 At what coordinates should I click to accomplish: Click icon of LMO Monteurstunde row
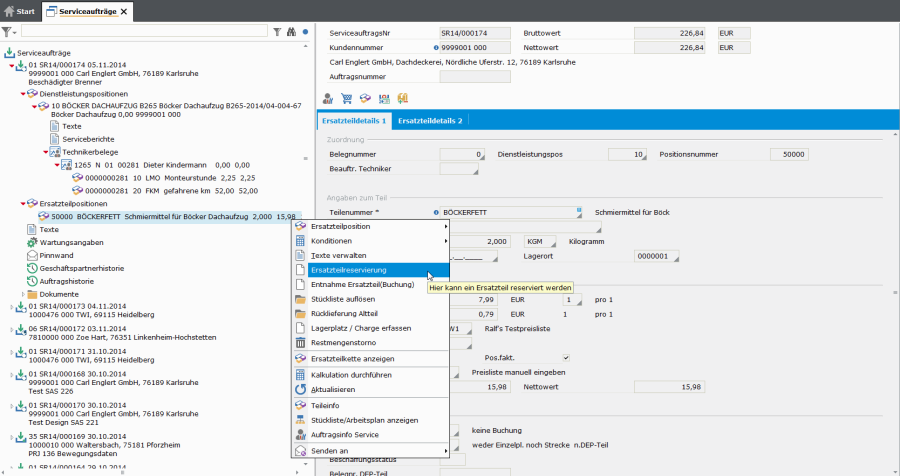tap(77, 177)
